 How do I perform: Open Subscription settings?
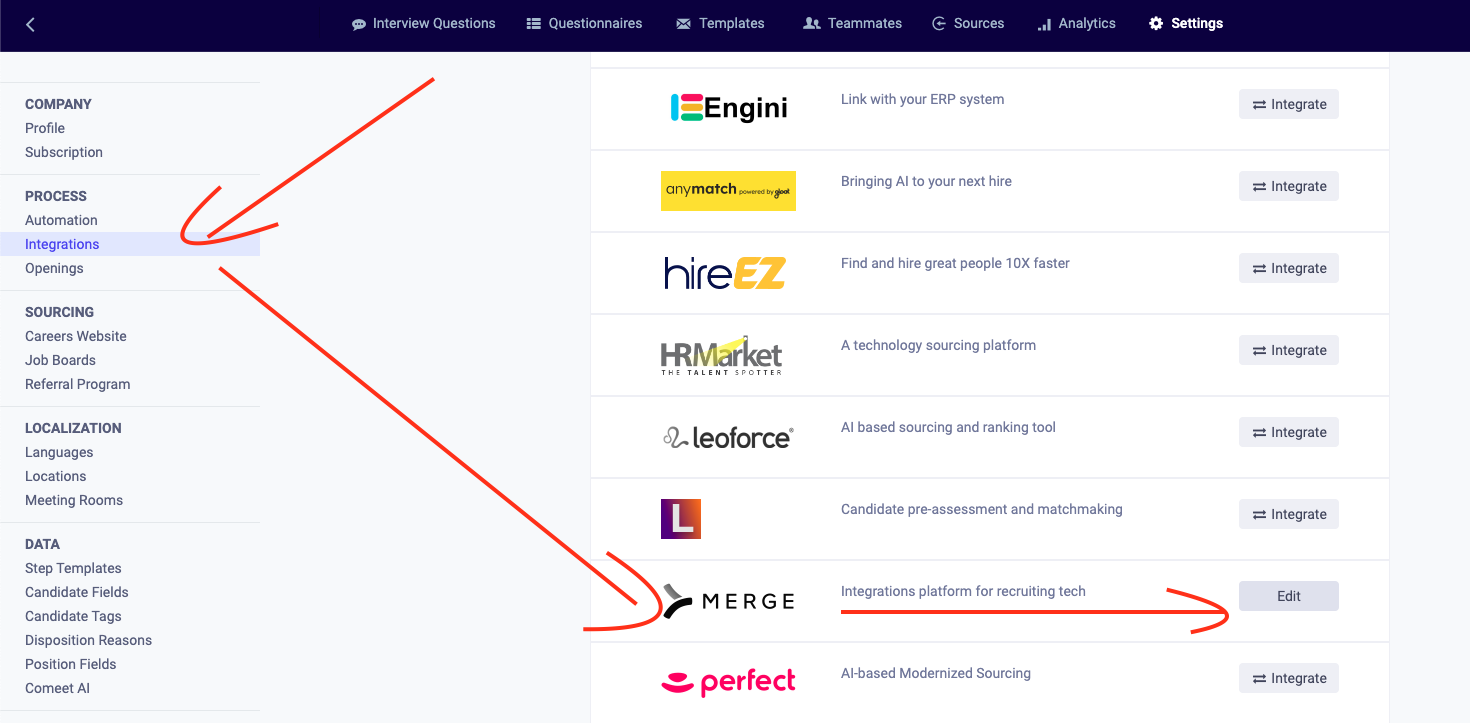tap(64, 152)
